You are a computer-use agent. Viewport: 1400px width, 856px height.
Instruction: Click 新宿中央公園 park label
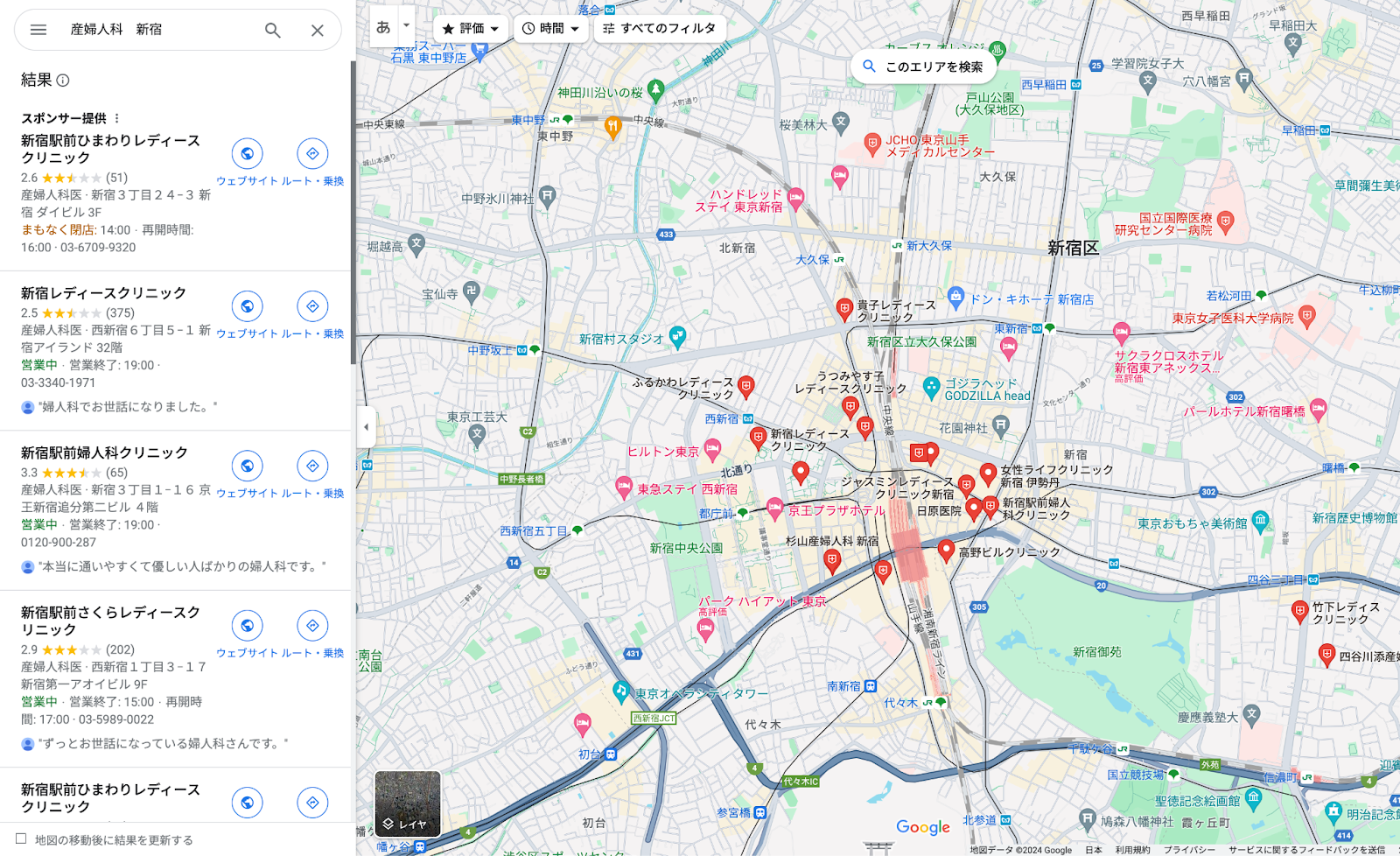686,548
